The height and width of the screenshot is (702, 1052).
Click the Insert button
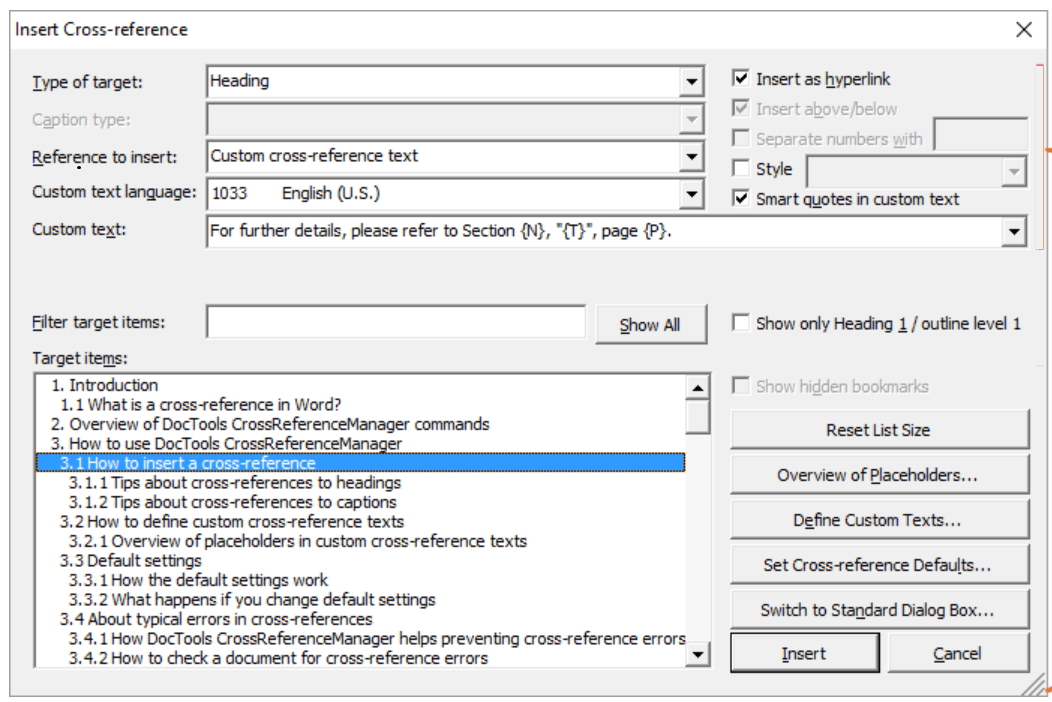coord(804,653)
